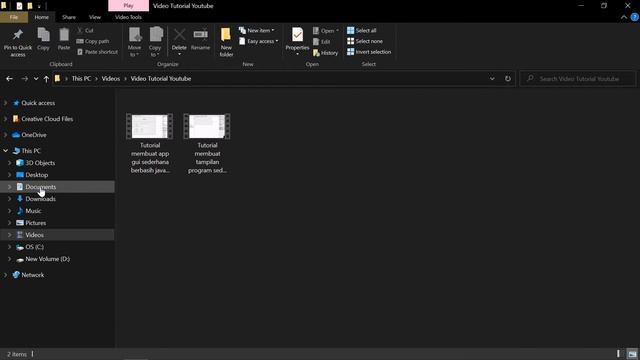Go up one folder level
The height and width of the screenshot is (360, 640).
tap(46, 79)
